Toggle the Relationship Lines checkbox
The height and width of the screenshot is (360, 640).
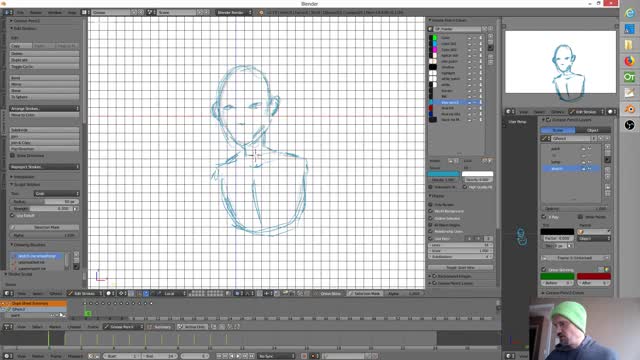(x=431, y=231)
